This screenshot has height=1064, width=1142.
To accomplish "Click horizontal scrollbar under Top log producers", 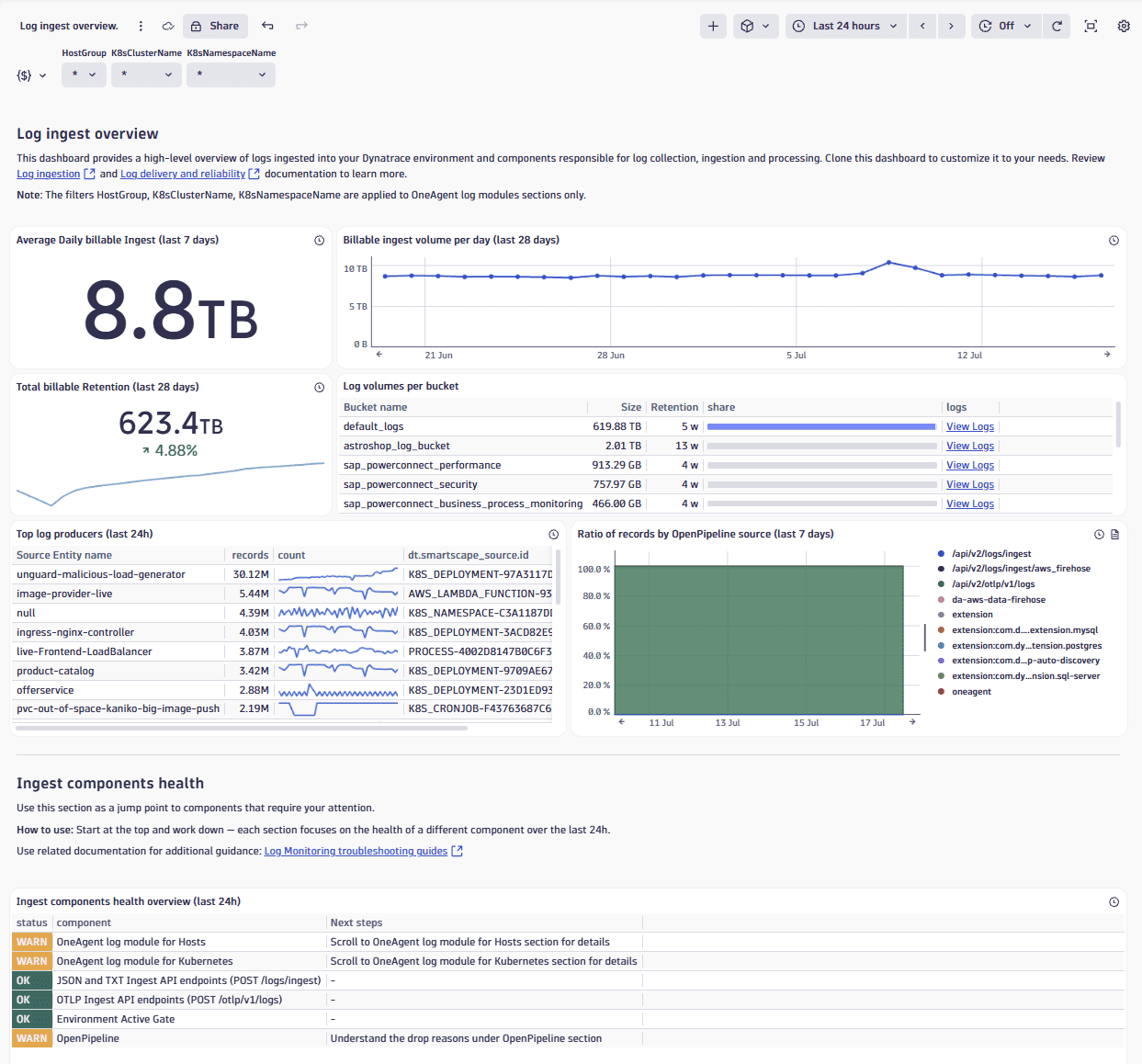I will click(x=242, y=728).
